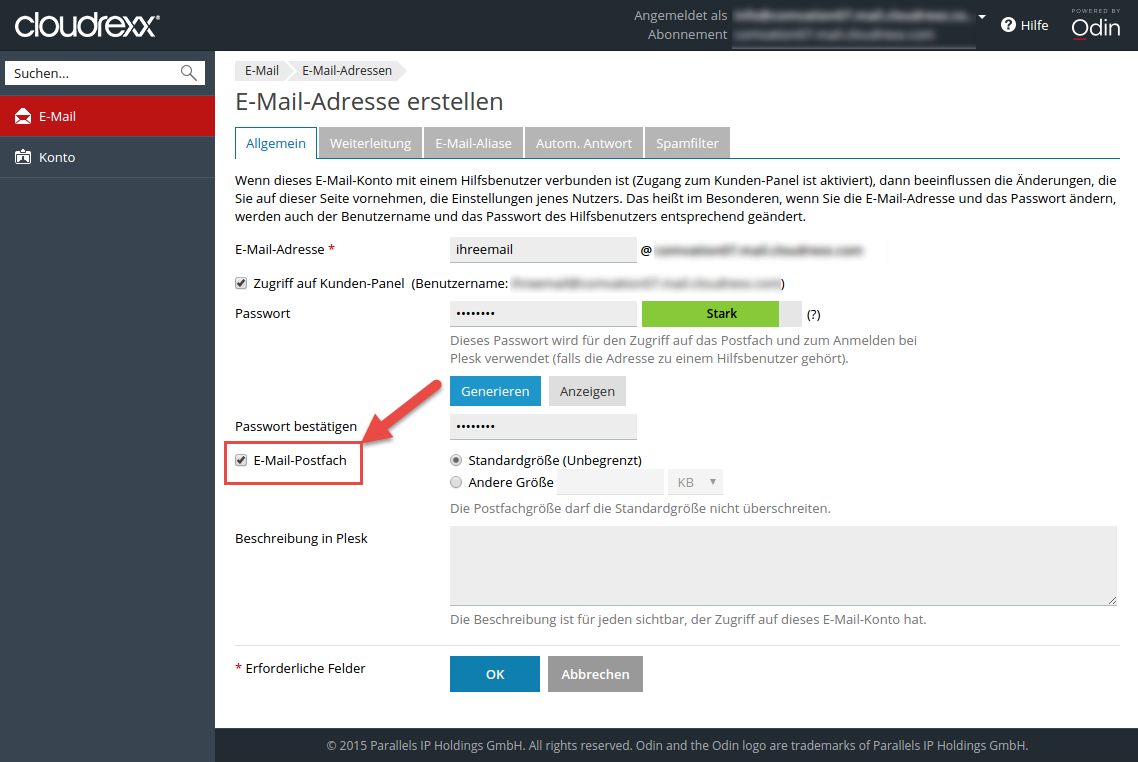This screenshot has width=1138, height=762.
Task: Click E-Mail-Adressen breadcrumb link
Action: click(x=347, y=70)
